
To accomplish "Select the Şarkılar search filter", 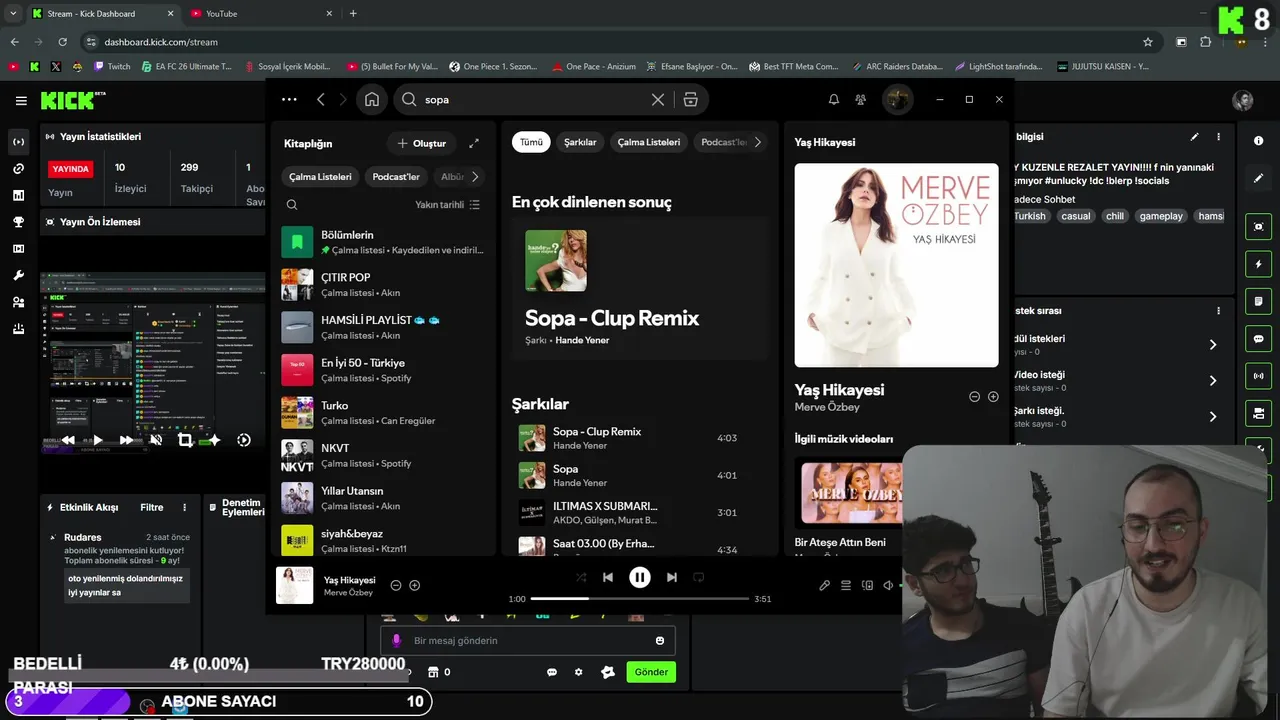I will (x=580, y=142).
